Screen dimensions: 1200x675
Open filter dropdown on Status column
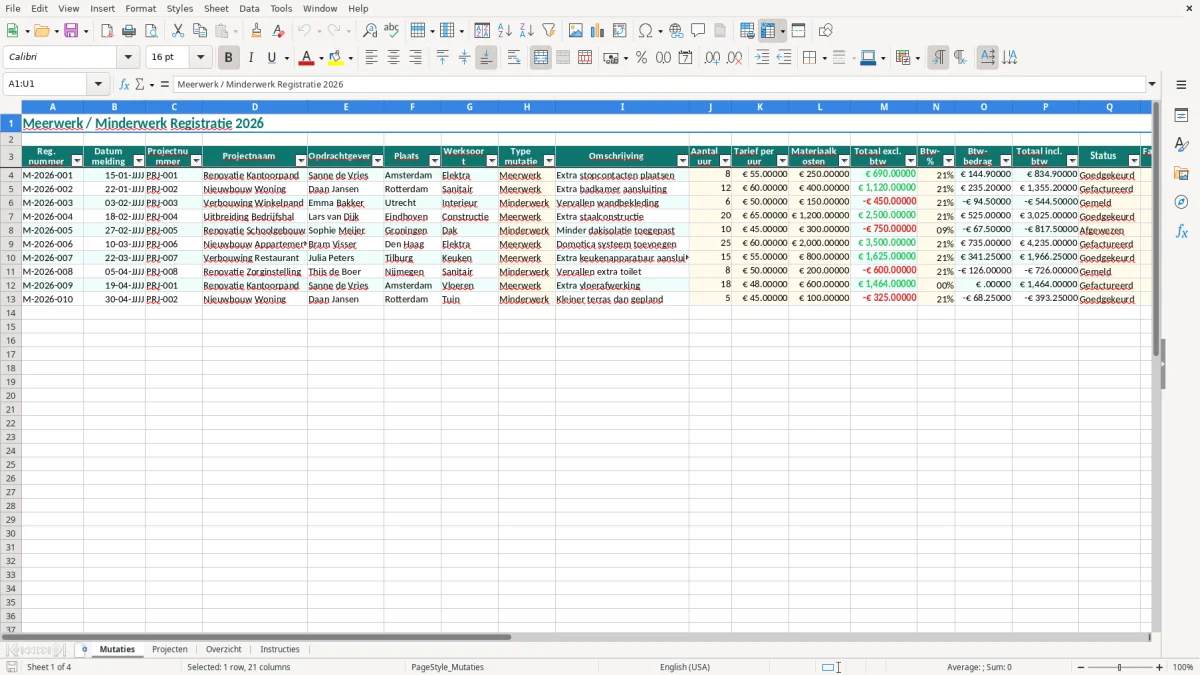click(1133, 161)
